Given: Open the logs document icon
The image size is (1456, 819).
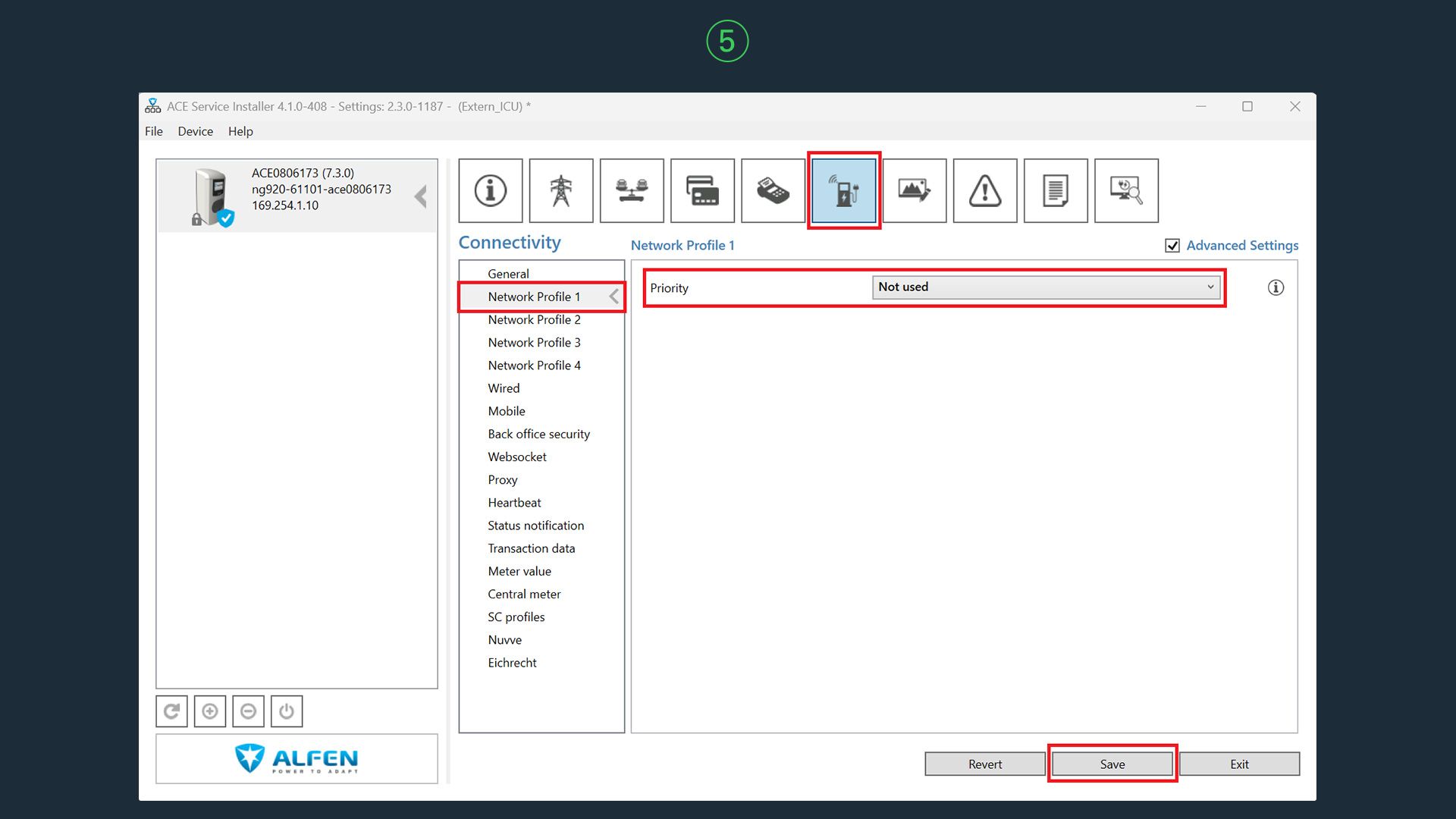Looking at the screenshot, I should click(1056, 190).
